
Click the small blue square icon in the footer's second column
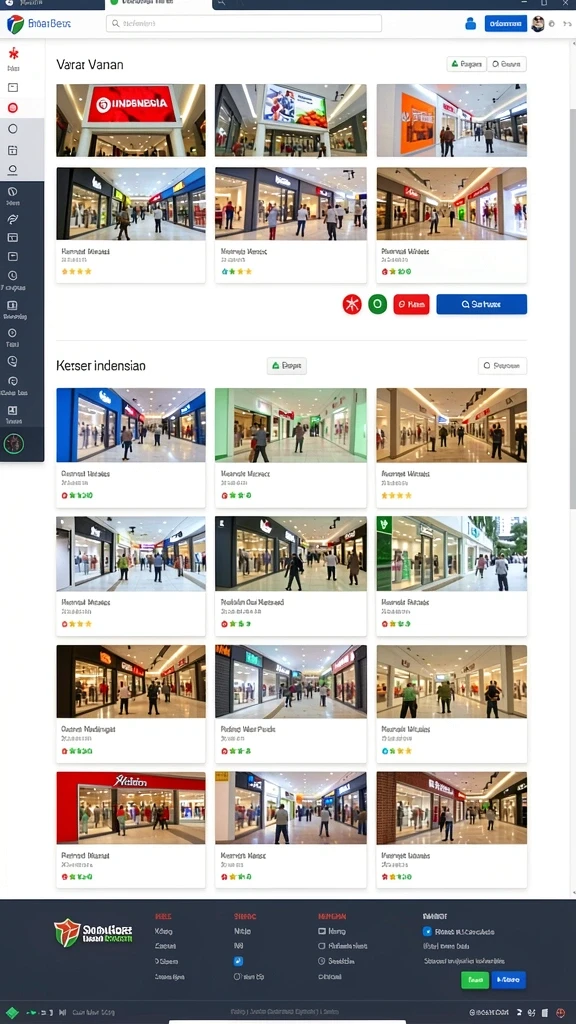coord(238,961)
